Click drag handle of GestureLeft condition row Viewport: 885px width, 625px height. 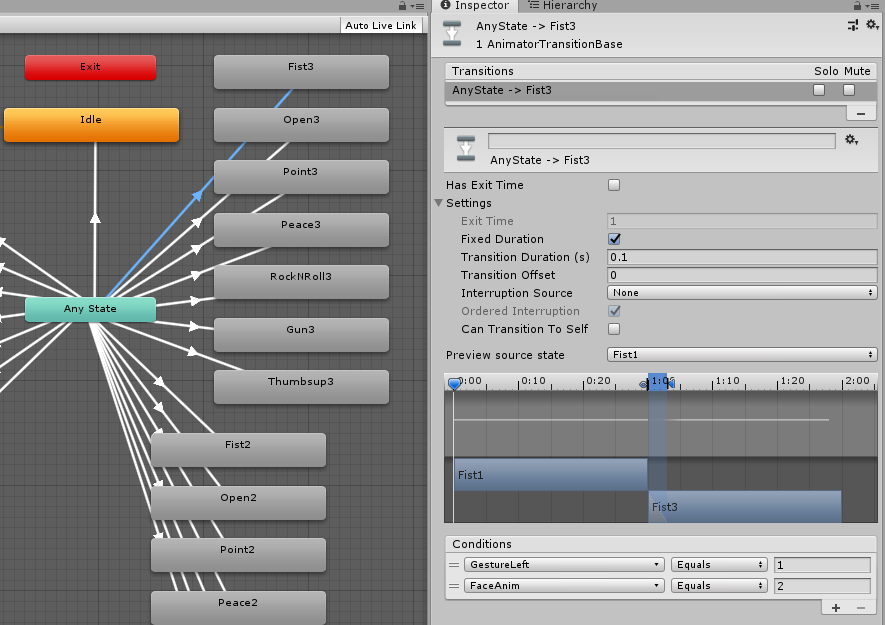pos(453,565)
